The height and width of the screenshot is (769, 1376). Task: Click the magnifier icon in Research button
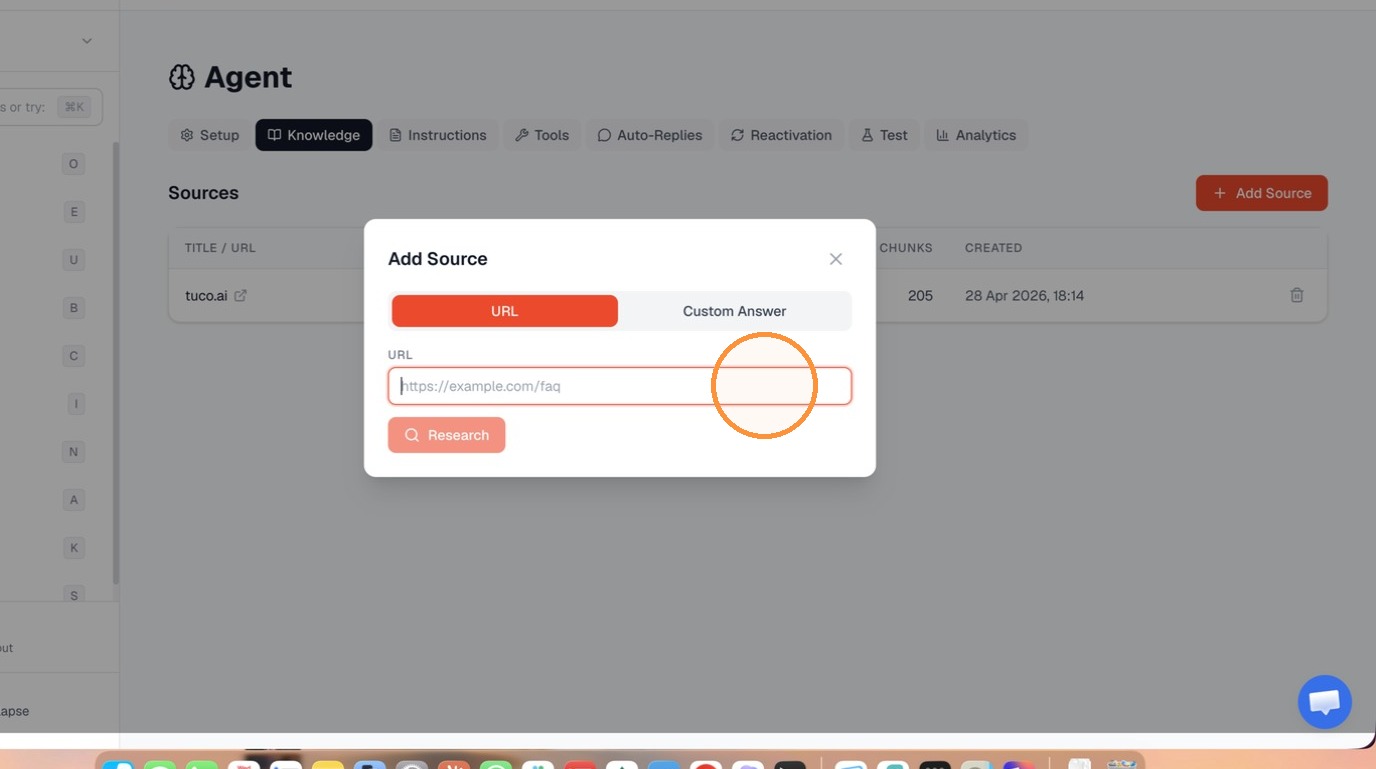(412, 435)
